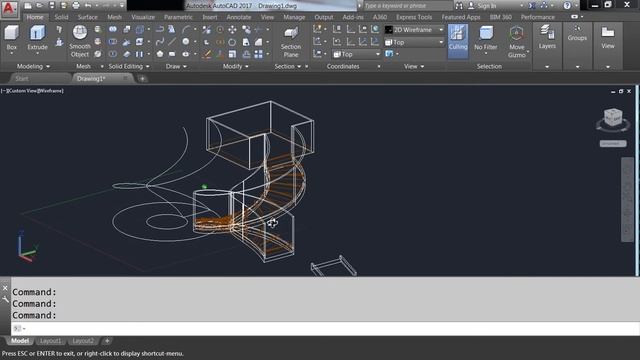Click the Model tab at bottom

(20, 341)
